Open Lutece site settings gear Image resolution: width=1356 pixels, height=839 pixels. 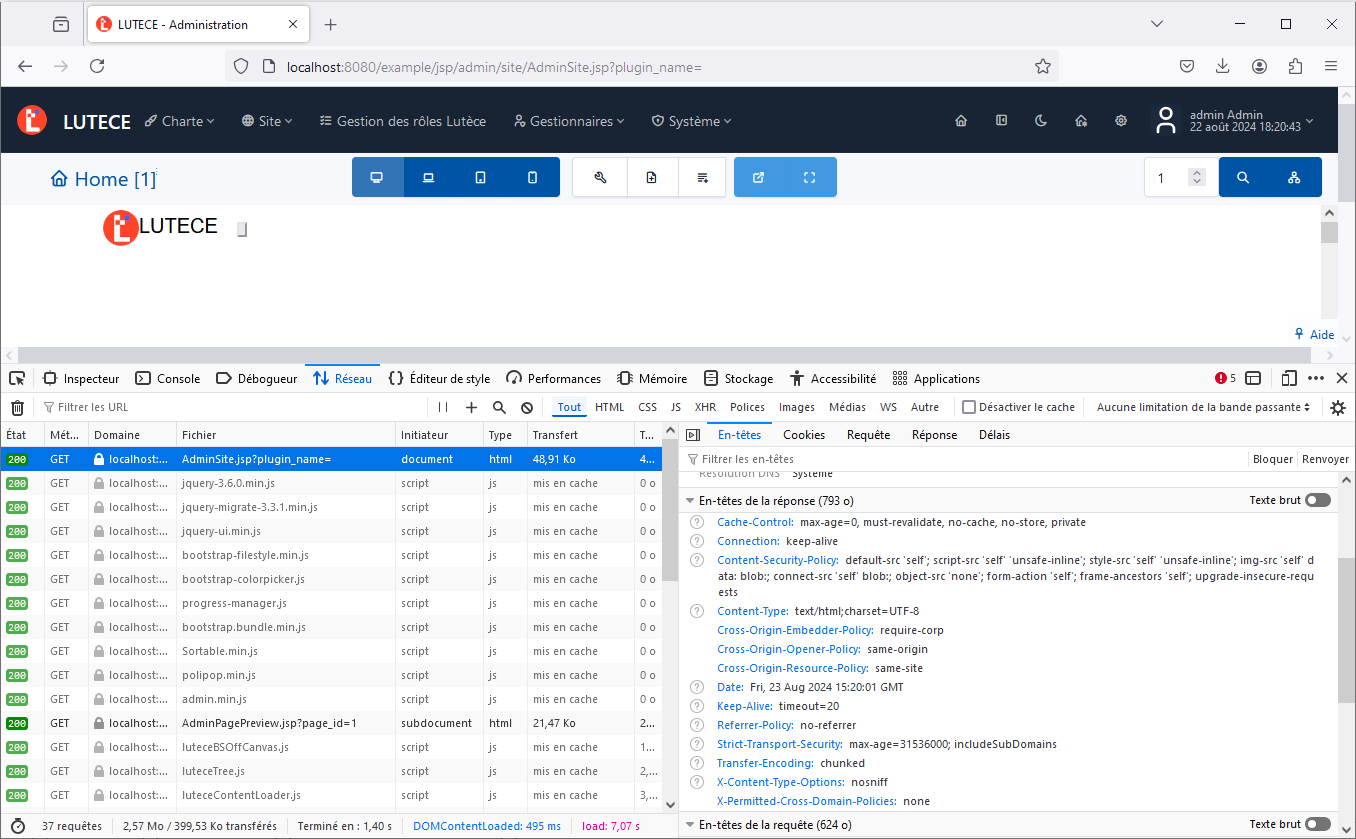(x=1121, y=120)
